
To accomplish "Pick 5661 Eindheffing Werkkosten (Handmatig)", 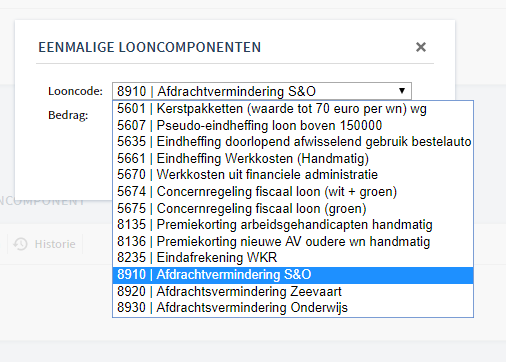I will coord(293,158).
